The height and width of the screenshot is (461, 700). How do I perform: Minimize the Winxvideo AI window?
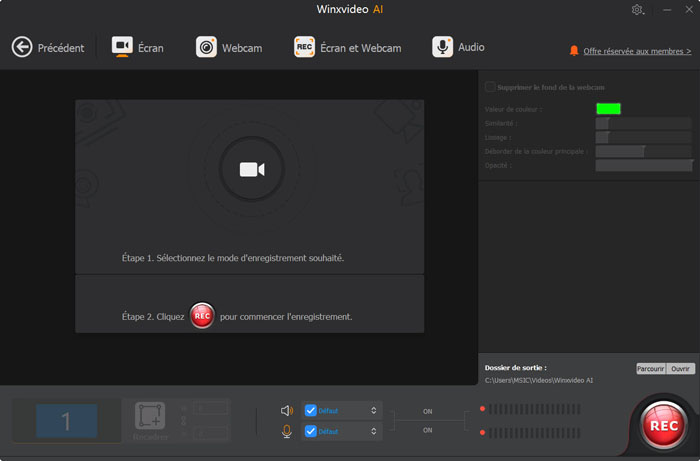tap(667, 10)
